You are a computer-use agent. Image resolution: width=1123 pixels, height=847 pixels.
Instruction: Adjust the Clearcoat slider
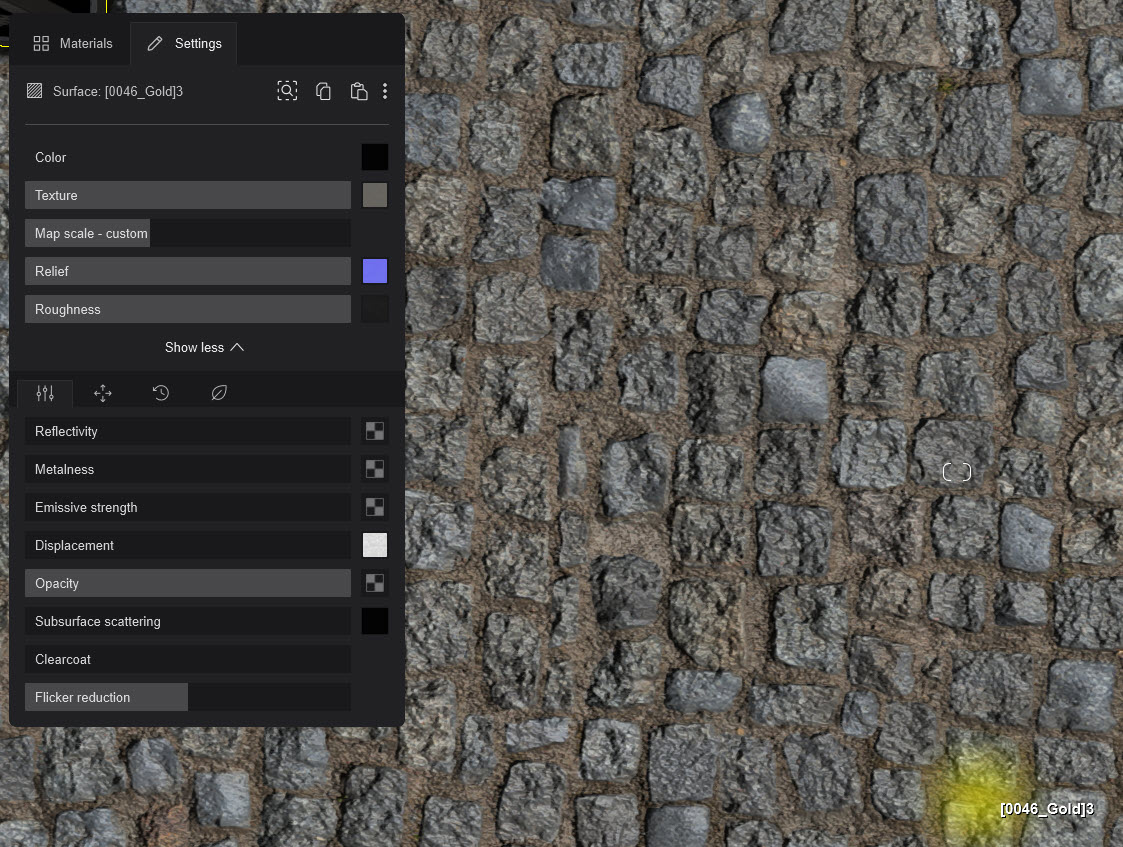[188, 659]
